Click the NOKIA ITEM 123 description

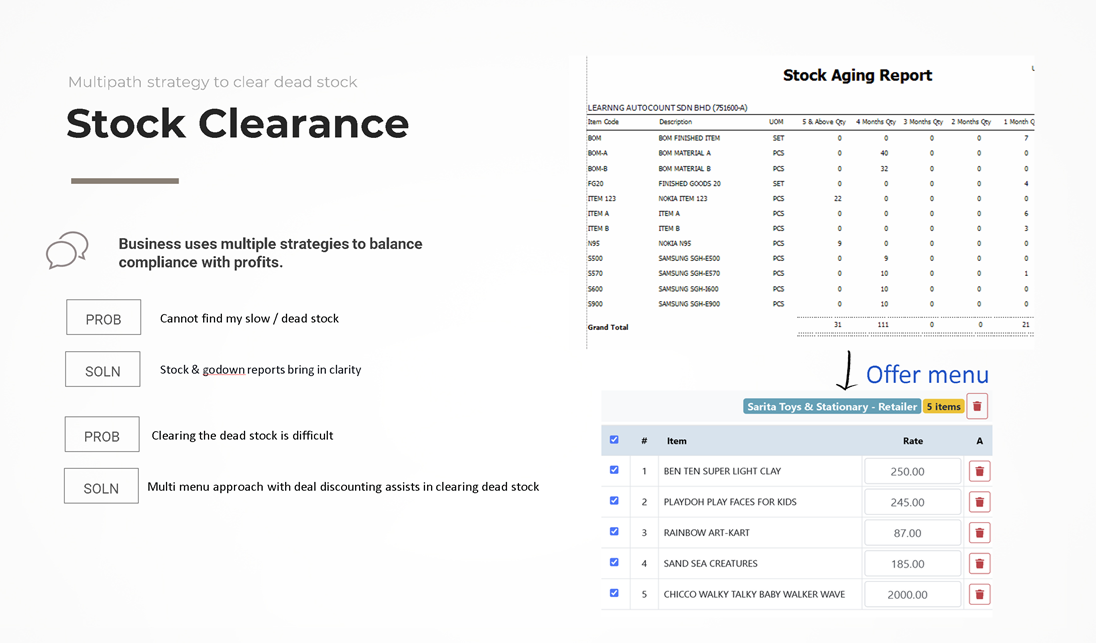(x=683, y=198)
